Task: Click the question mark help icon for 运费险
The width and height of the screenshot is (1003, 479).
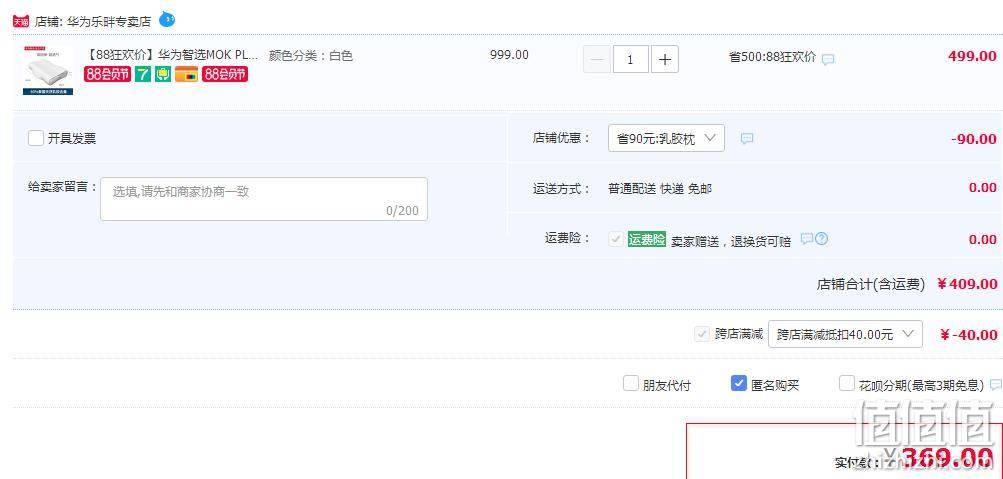Action: tap(822, 239)
